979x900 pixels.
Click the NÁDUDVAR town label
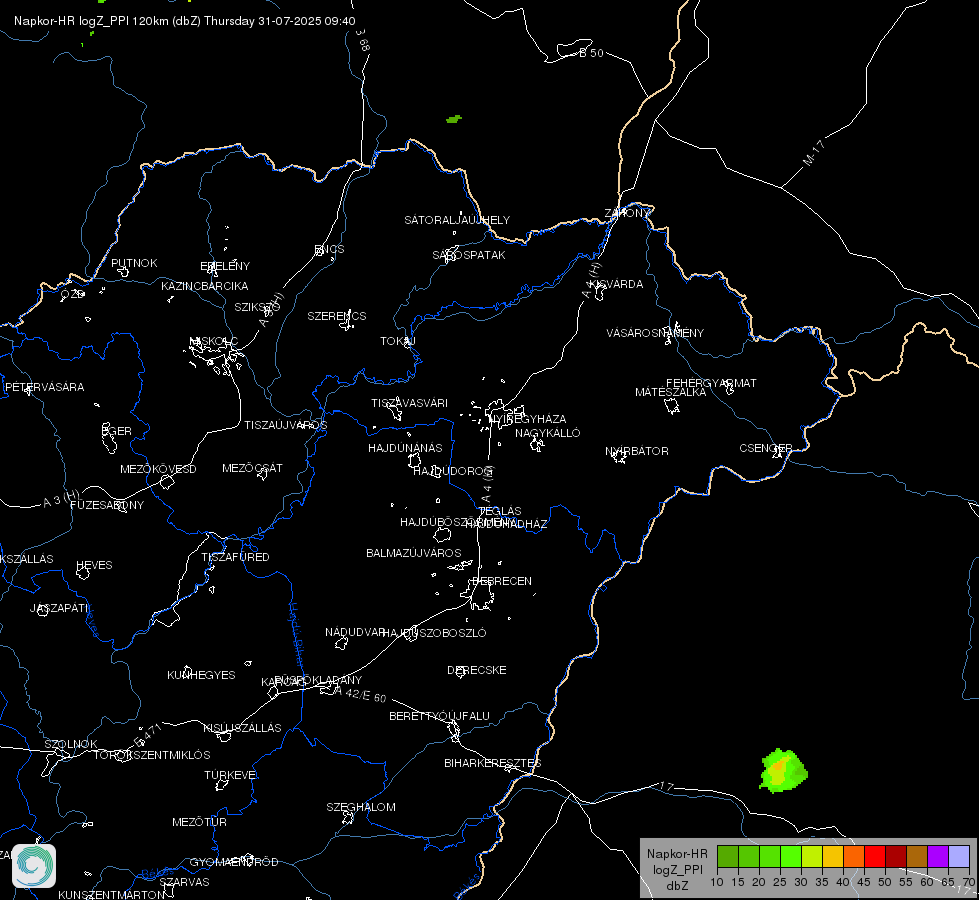(x=355, y=632)
